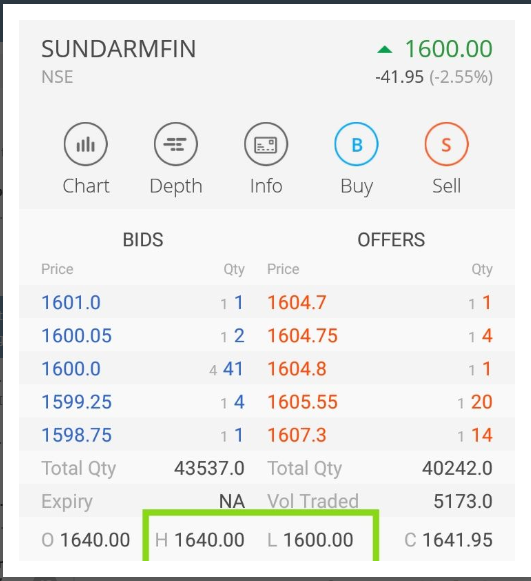Select offer price 1607.3
Image resolution: width=531 pixels, height=581 pixels.
(297, 435)
